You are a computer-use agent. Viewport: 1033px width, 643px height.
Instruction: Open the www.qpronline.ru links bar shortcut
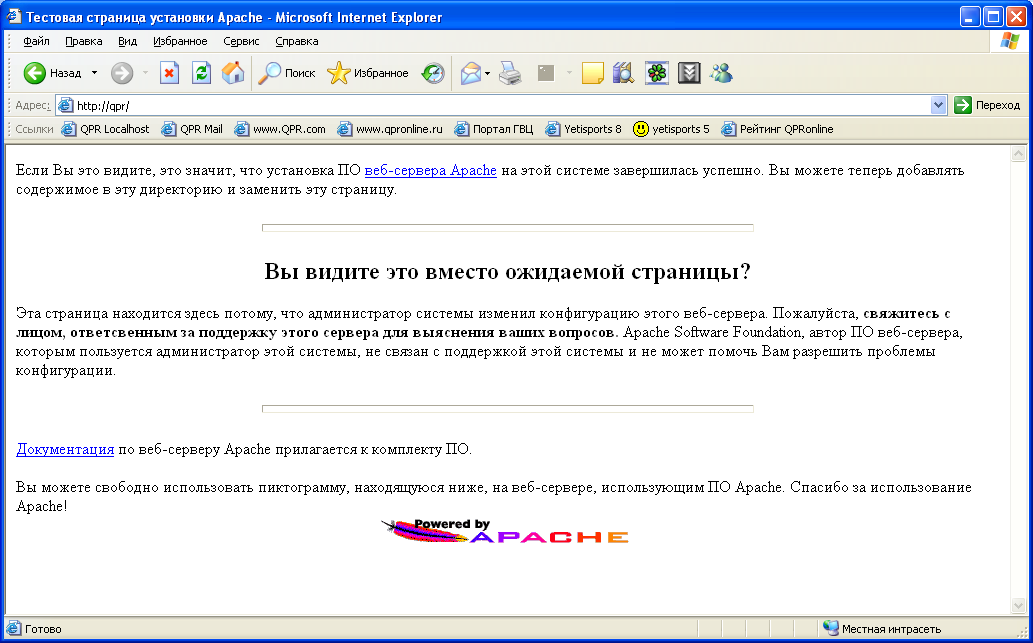(390, 129)
